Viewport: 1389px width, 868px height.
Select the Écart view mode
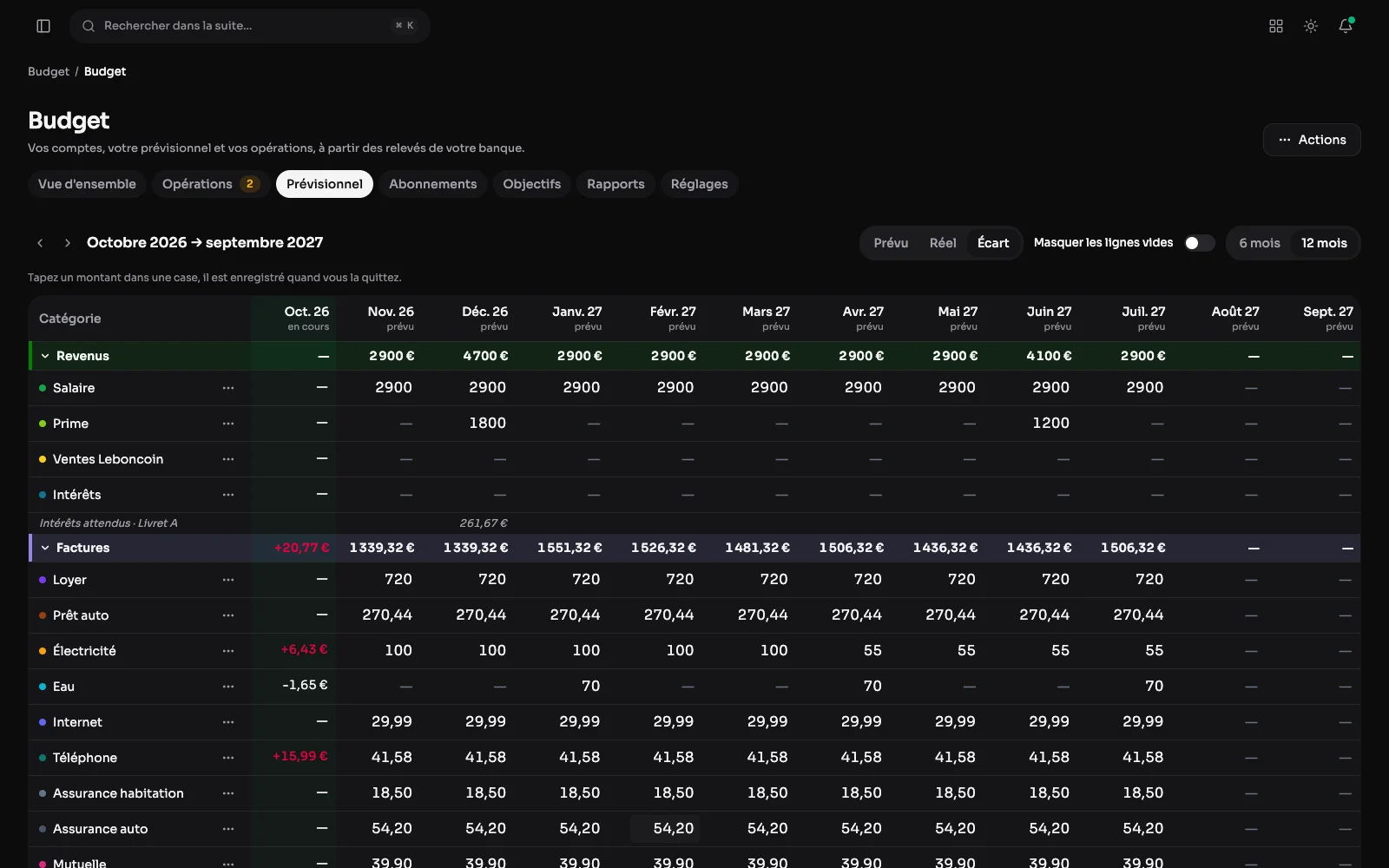point(993,243)
